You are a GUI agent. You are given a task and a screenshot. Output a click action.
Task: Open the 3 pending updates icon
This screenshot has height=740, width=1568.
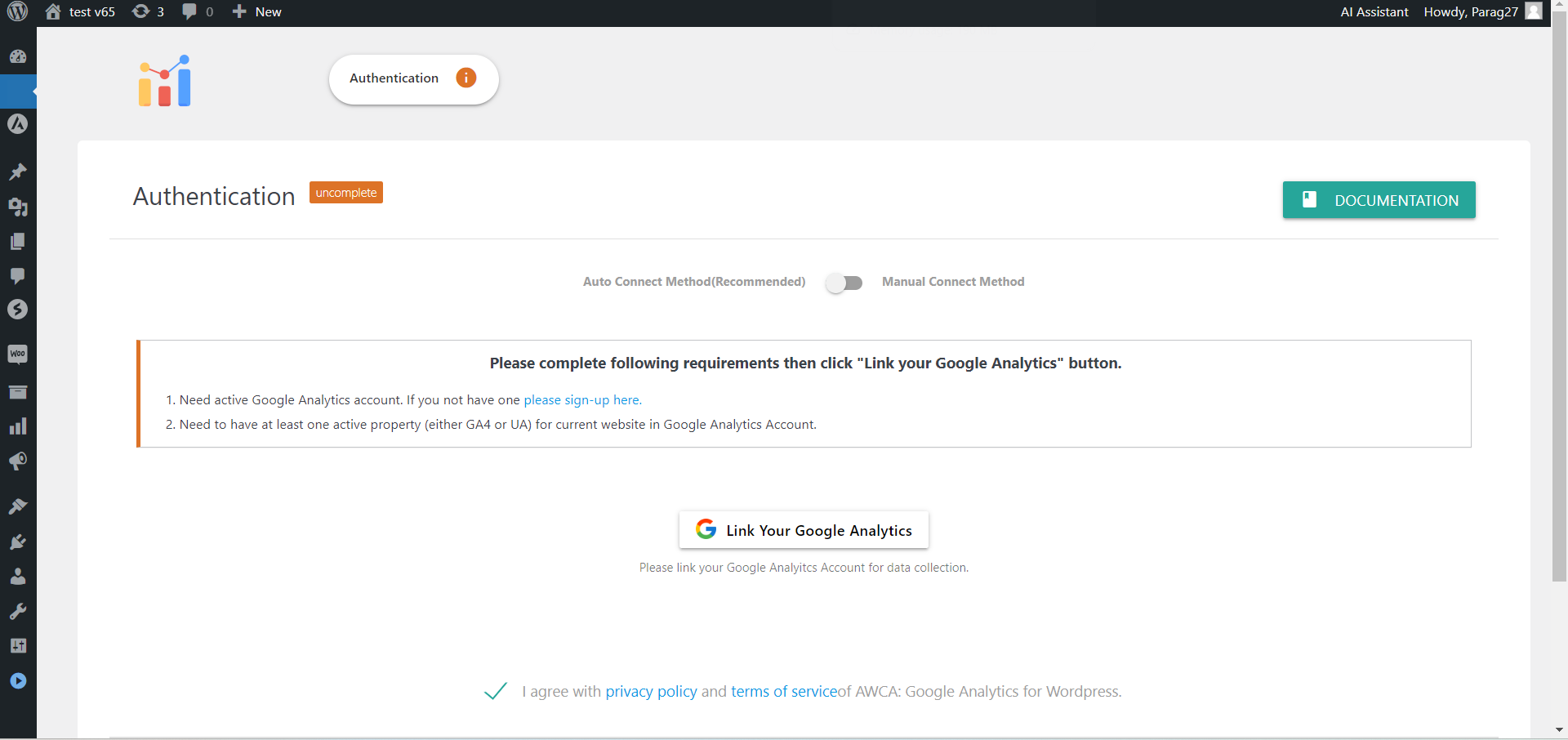148,11
